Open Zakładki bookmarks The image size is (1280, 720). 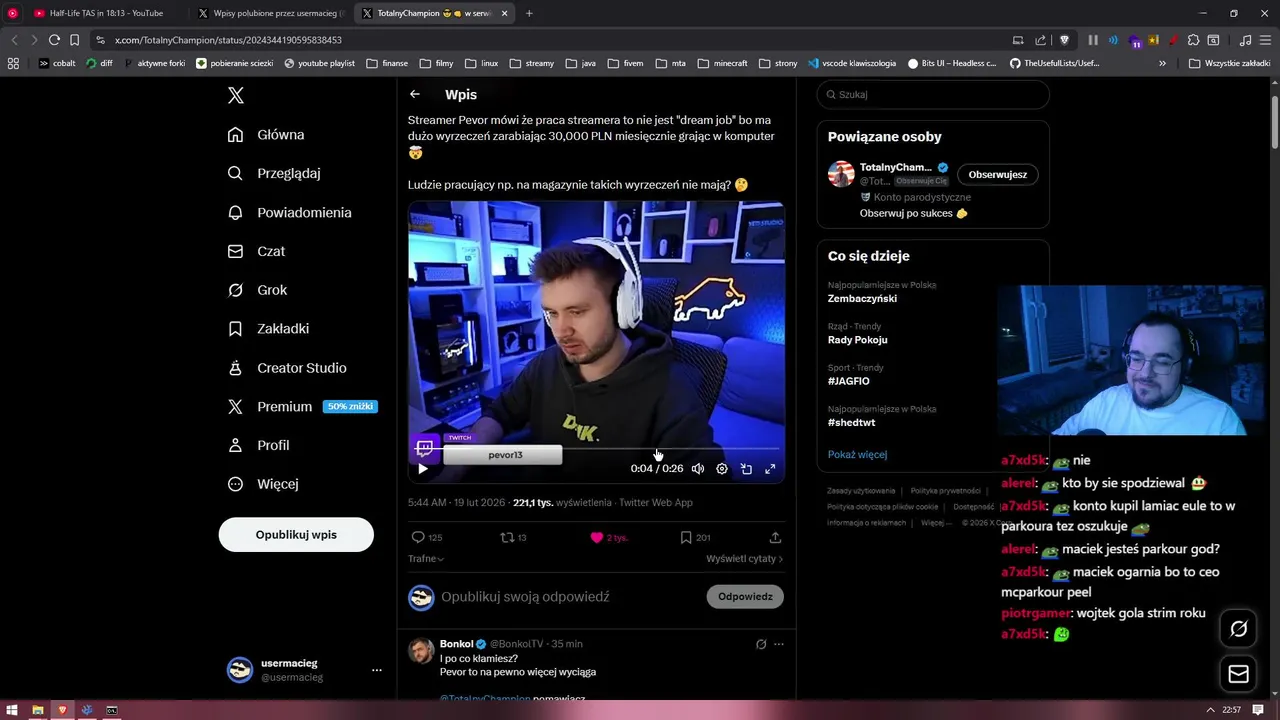[x=268, y=328]
